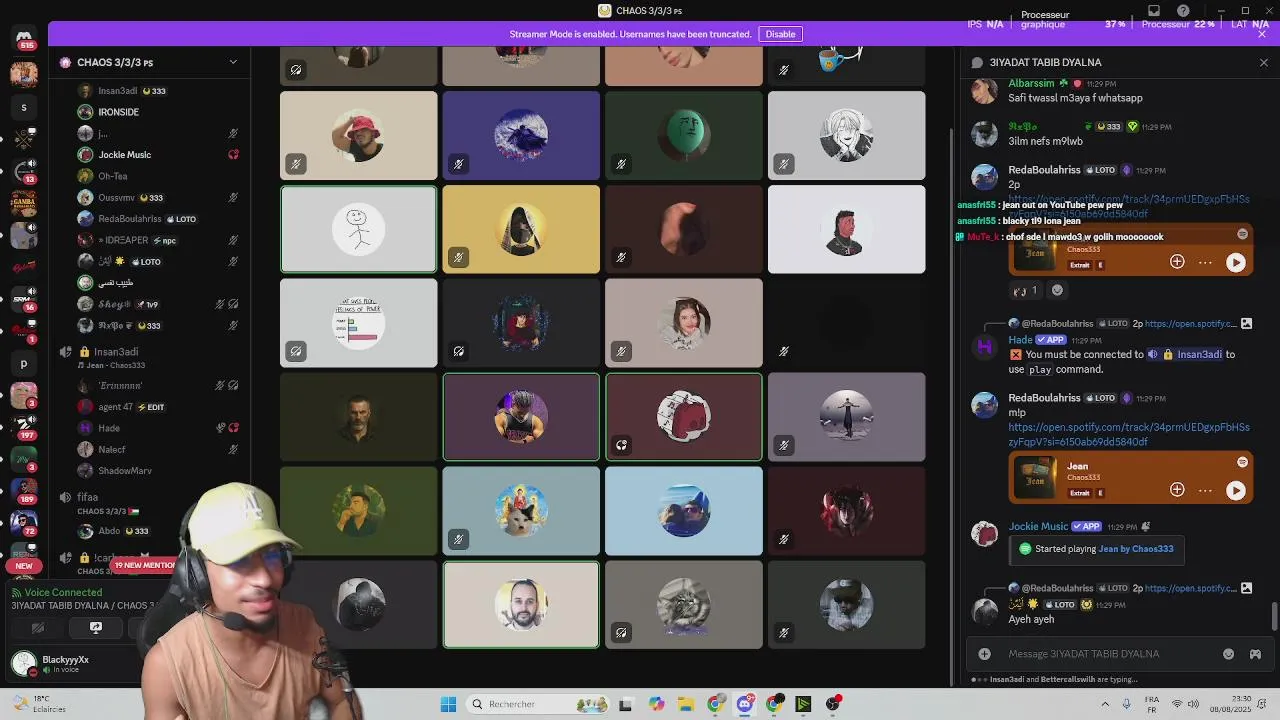Open the woman portrait avatar tile
The width and height of the screenshot is (1280, 720).
click(684, 323)
